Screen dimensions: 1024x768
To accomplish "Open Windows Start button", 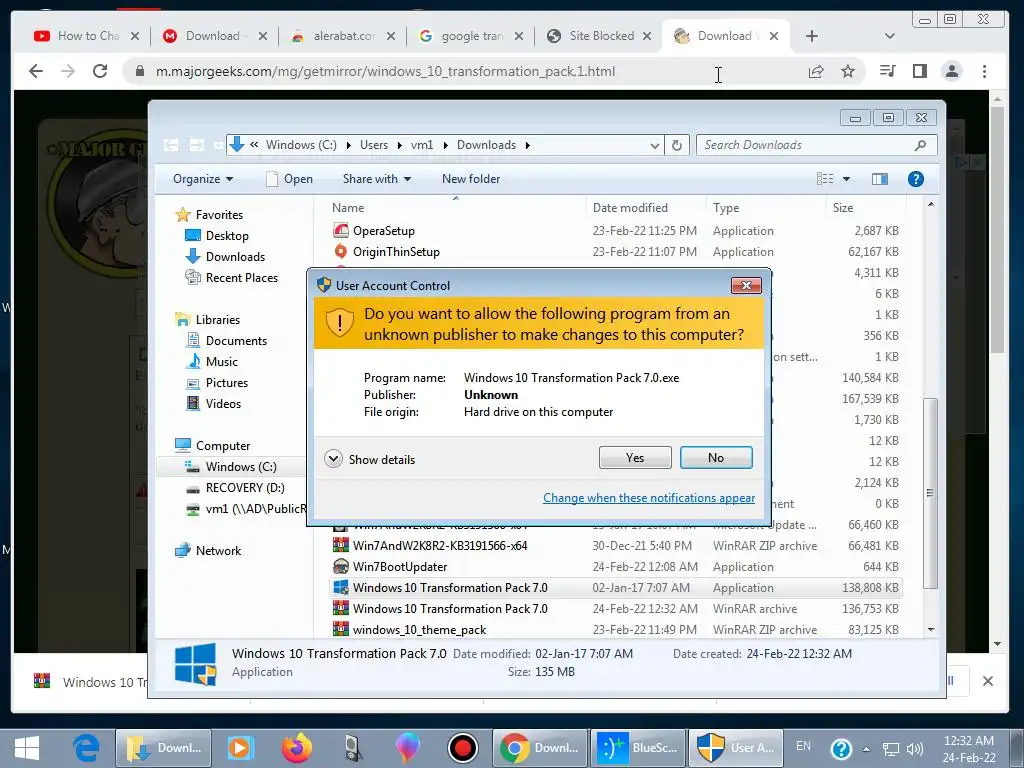I will point(27,748).
